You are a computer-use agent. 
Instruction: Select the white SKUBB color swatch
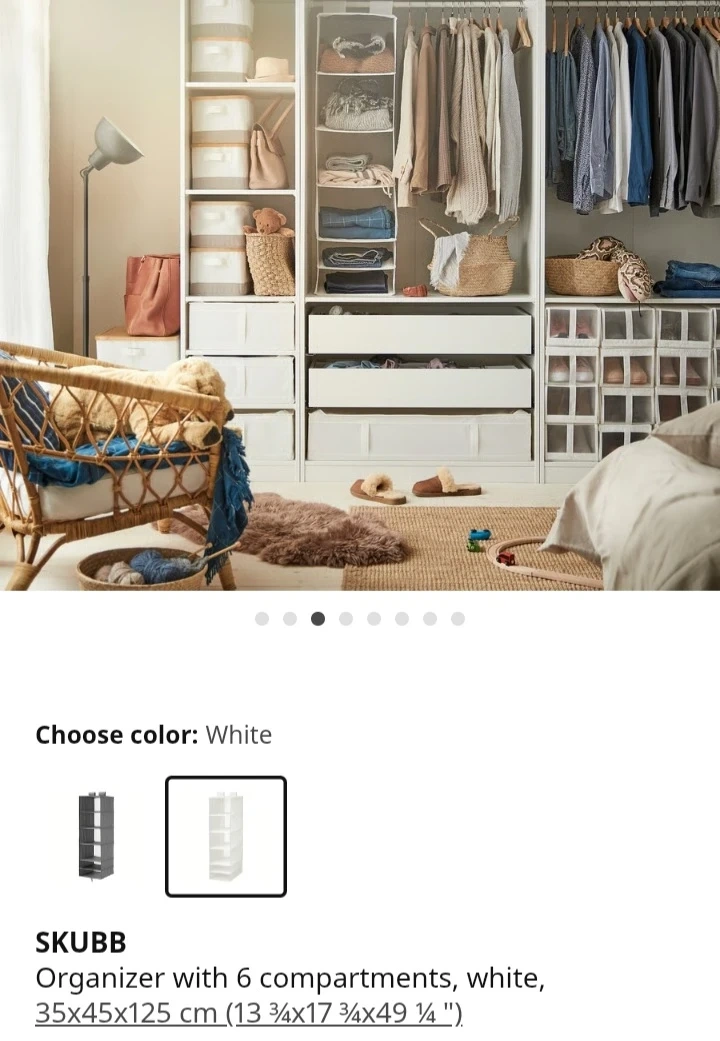coord(226,836)
